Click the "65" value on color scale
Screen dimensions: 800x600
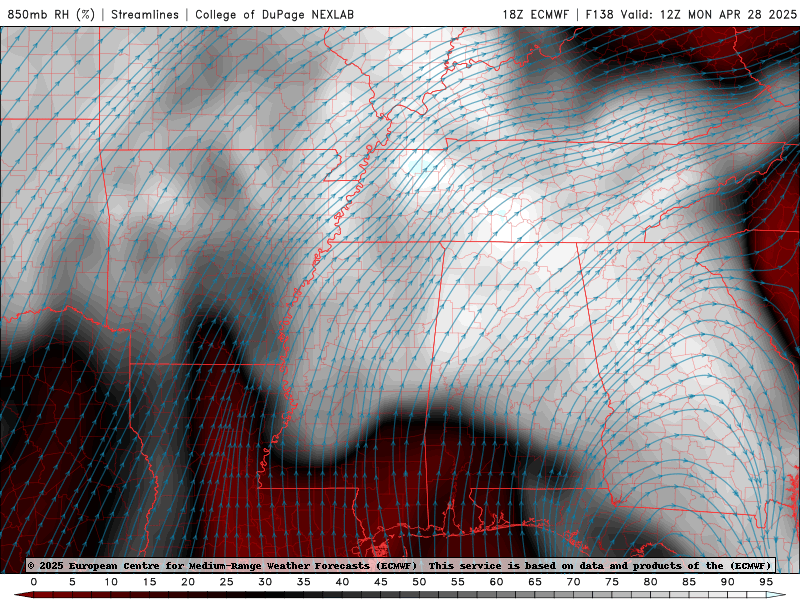(x=535, y=582)
